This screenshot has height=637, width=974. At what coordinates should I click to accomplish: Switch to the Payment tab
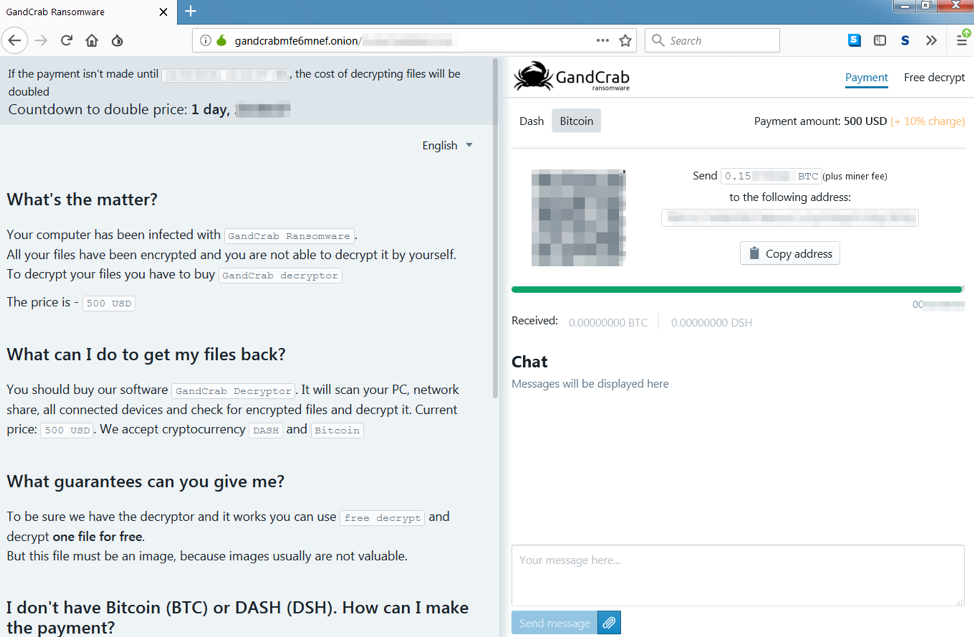pyautogui.click(x=866, y=78)
